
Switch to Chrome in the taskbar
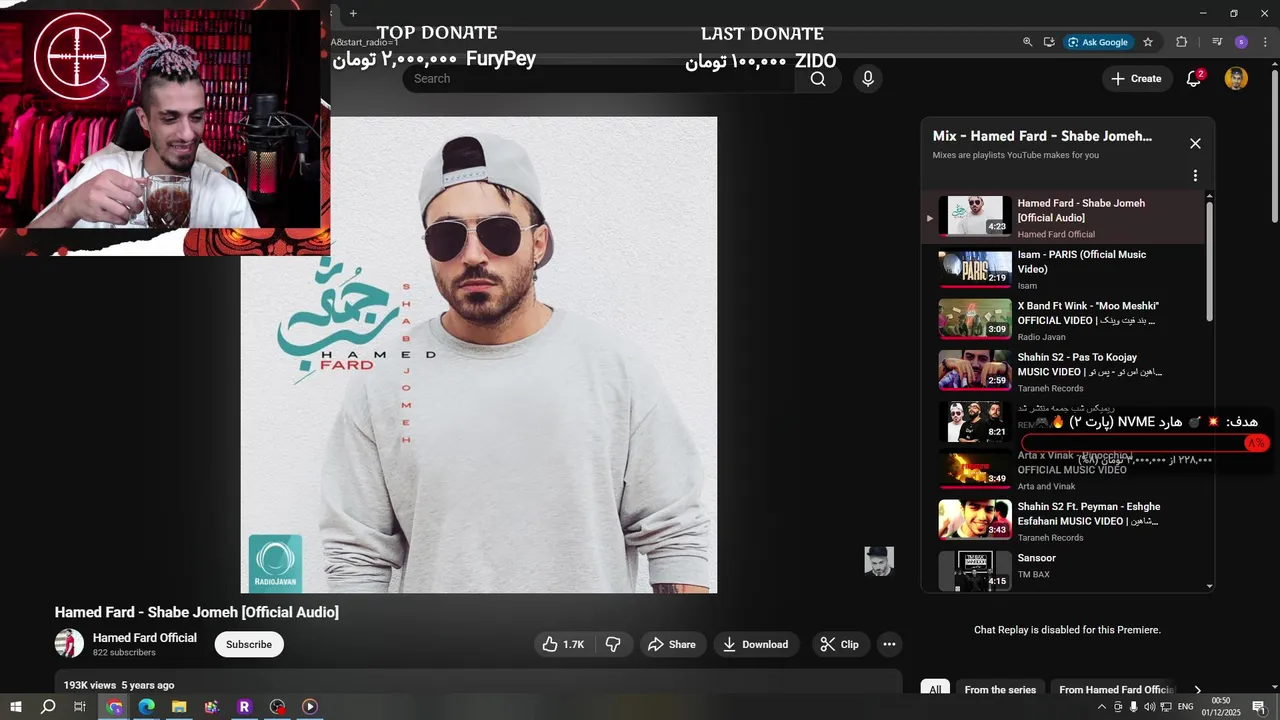coord(115,707)
